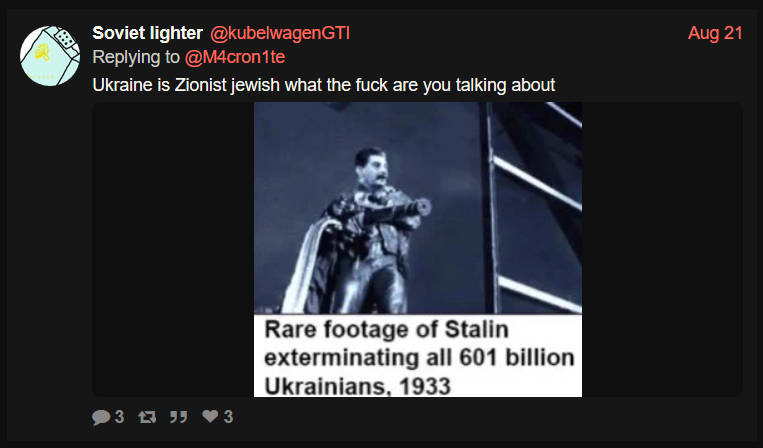This screenshot has width=763, height=448.
Task: Open the Soviet lighter display name
Action: [147, 33]
